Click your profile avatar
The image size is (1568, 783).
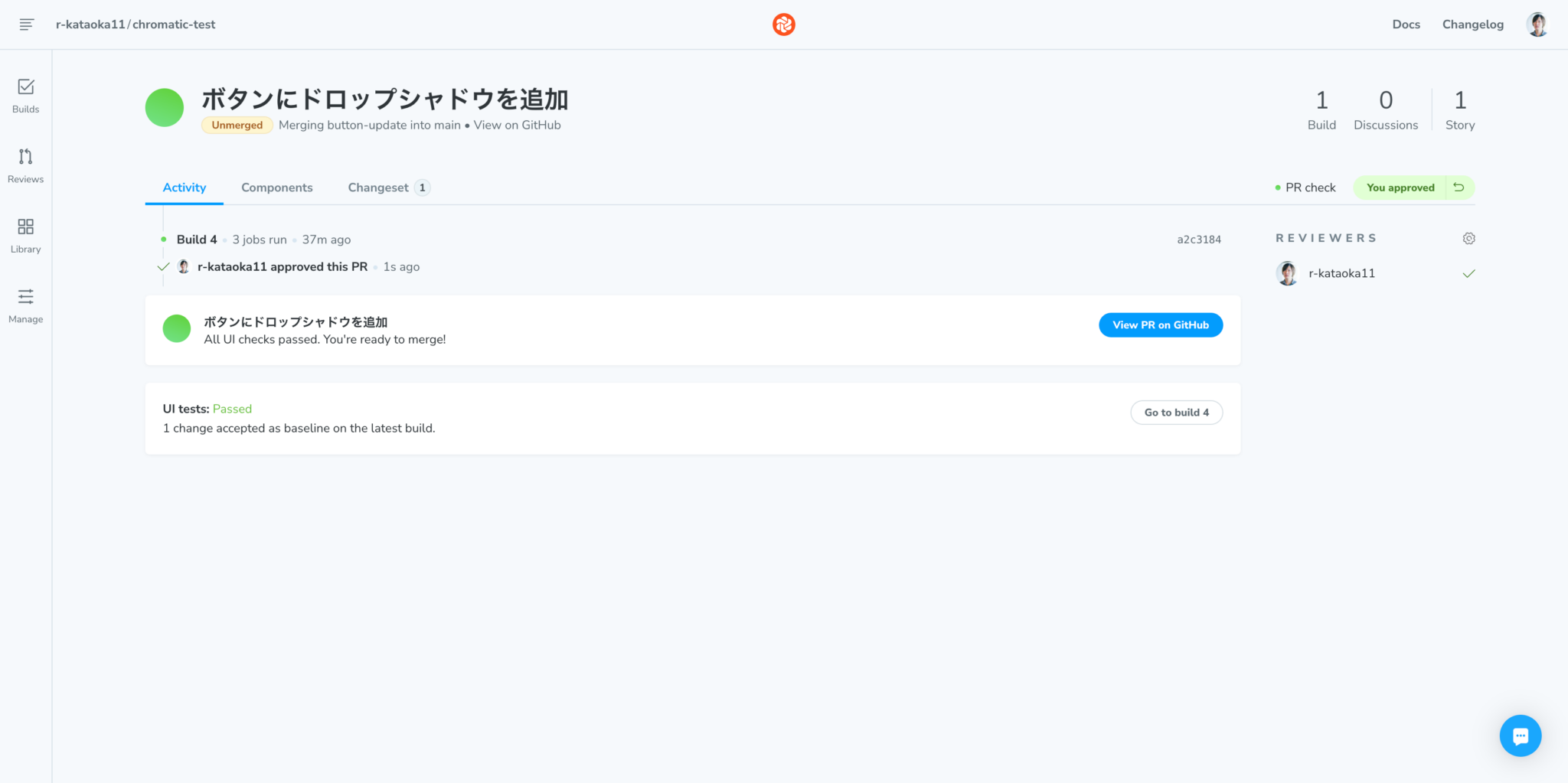[x=1537, y=24]
